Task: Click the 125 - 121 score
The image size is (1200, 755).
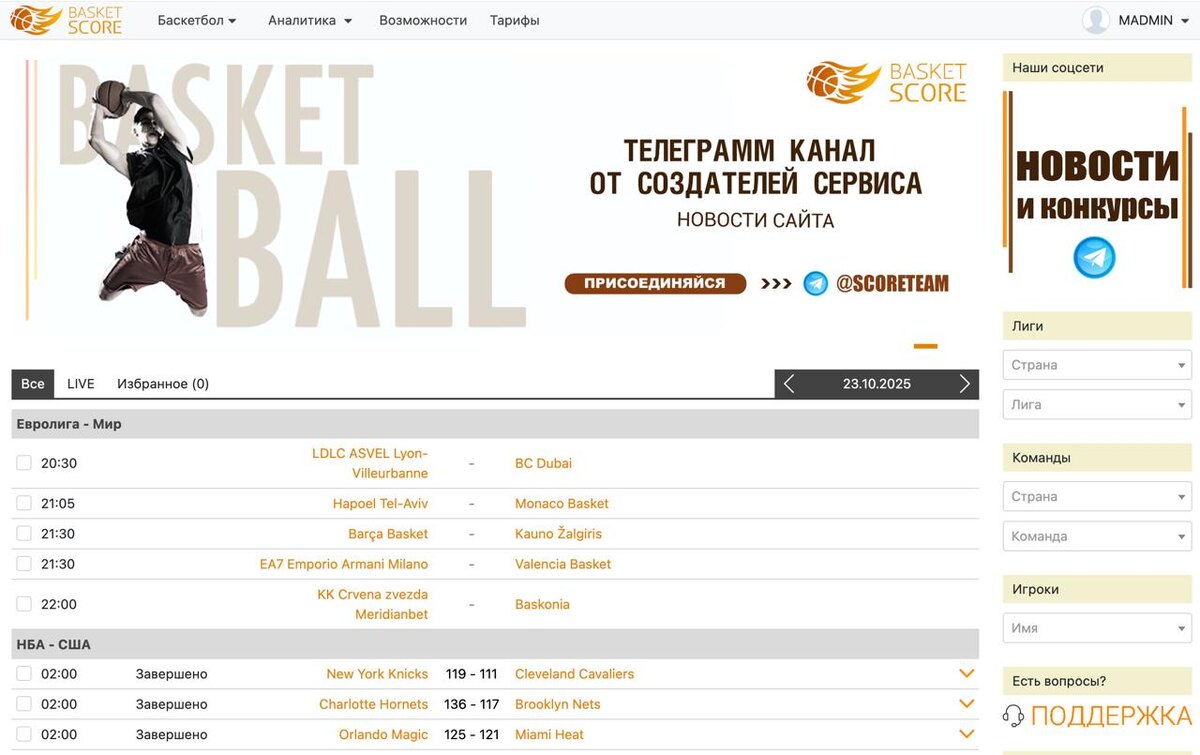Action: point(471,734)
